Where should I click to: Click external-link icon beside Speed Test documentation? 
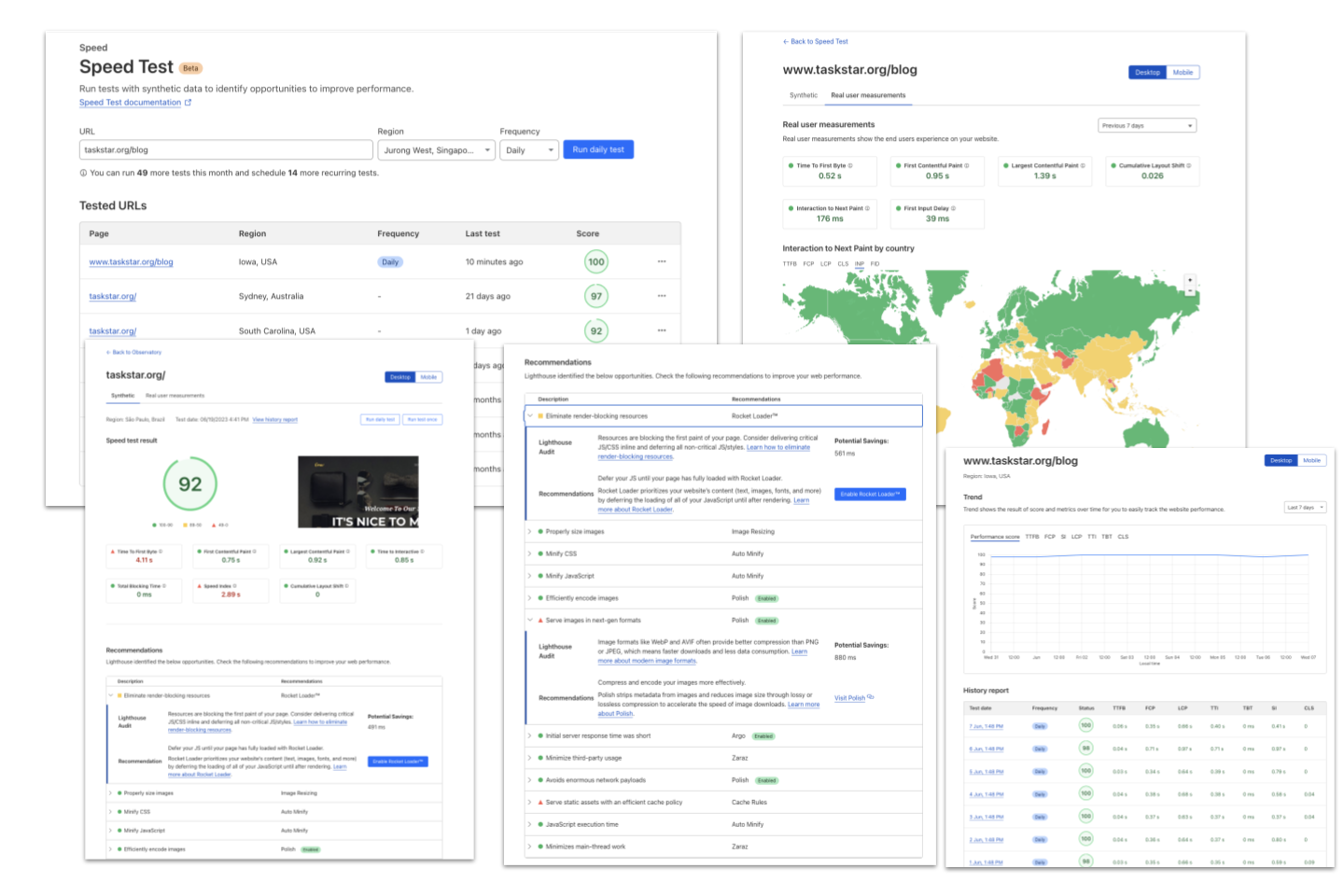point(188,103)
